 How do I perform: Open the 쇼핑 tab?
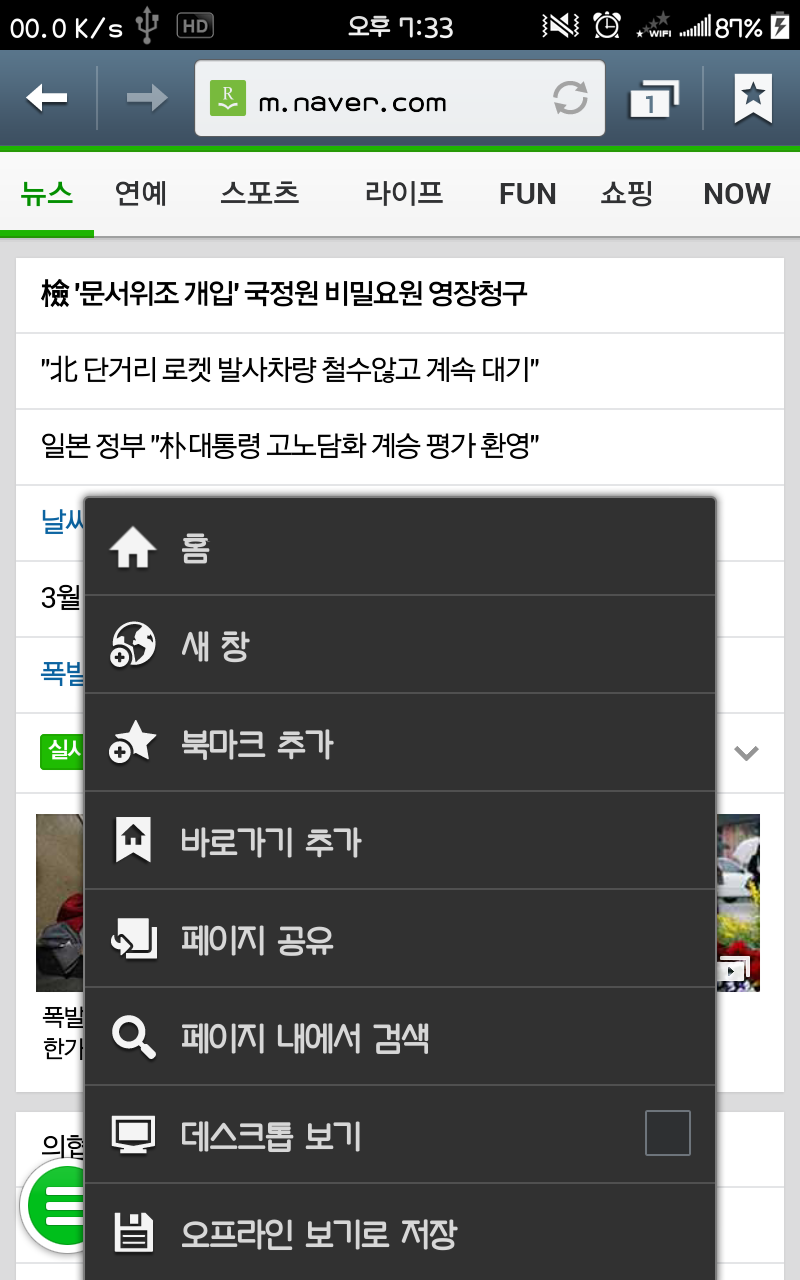(627, 193)
